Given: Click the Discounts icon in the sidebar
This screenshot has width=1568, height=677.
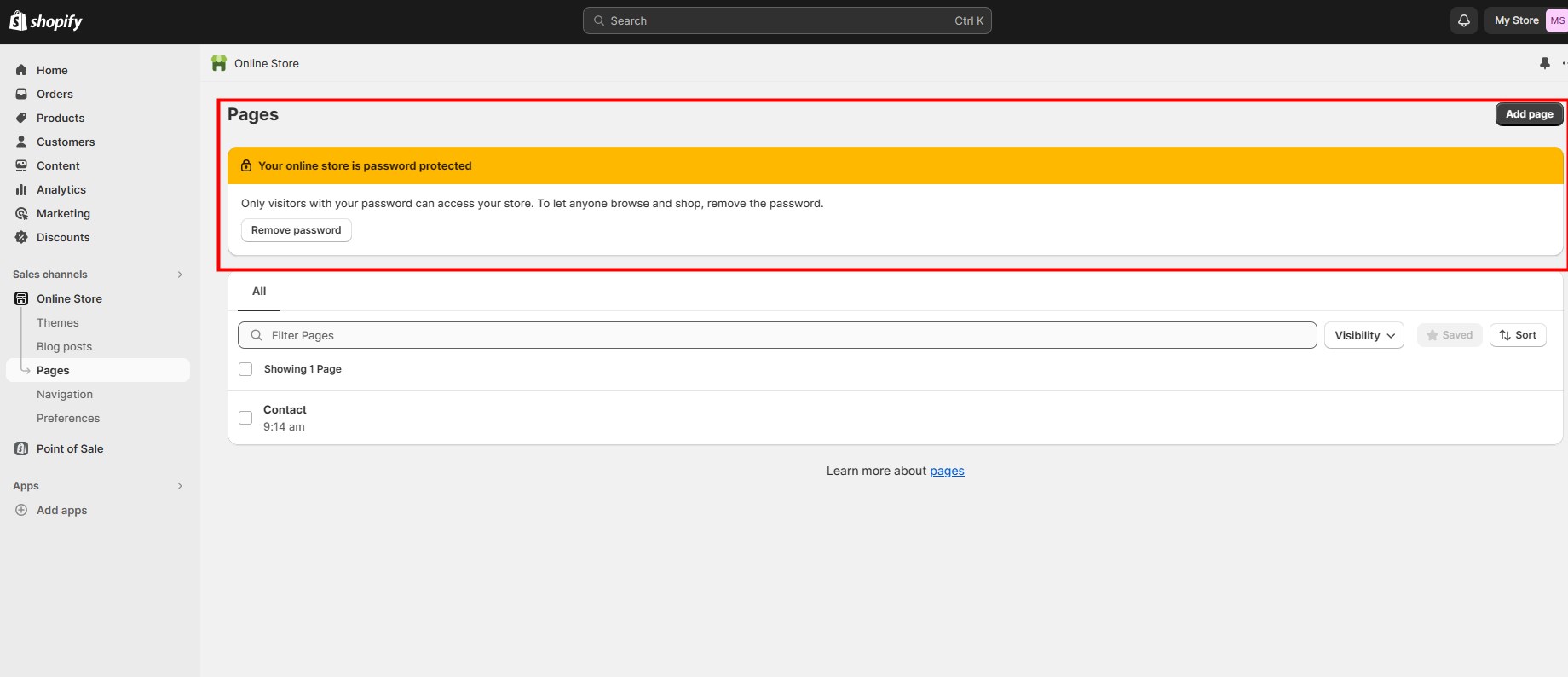Looking at the screenshot, I should 21,237.
